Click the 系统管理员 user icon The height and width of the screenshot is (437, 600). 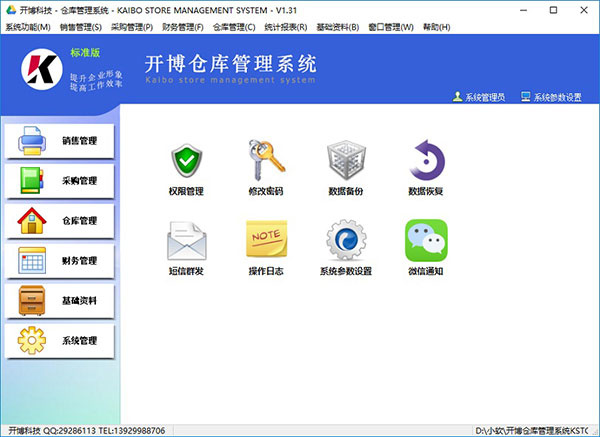(x=457, y=97)
